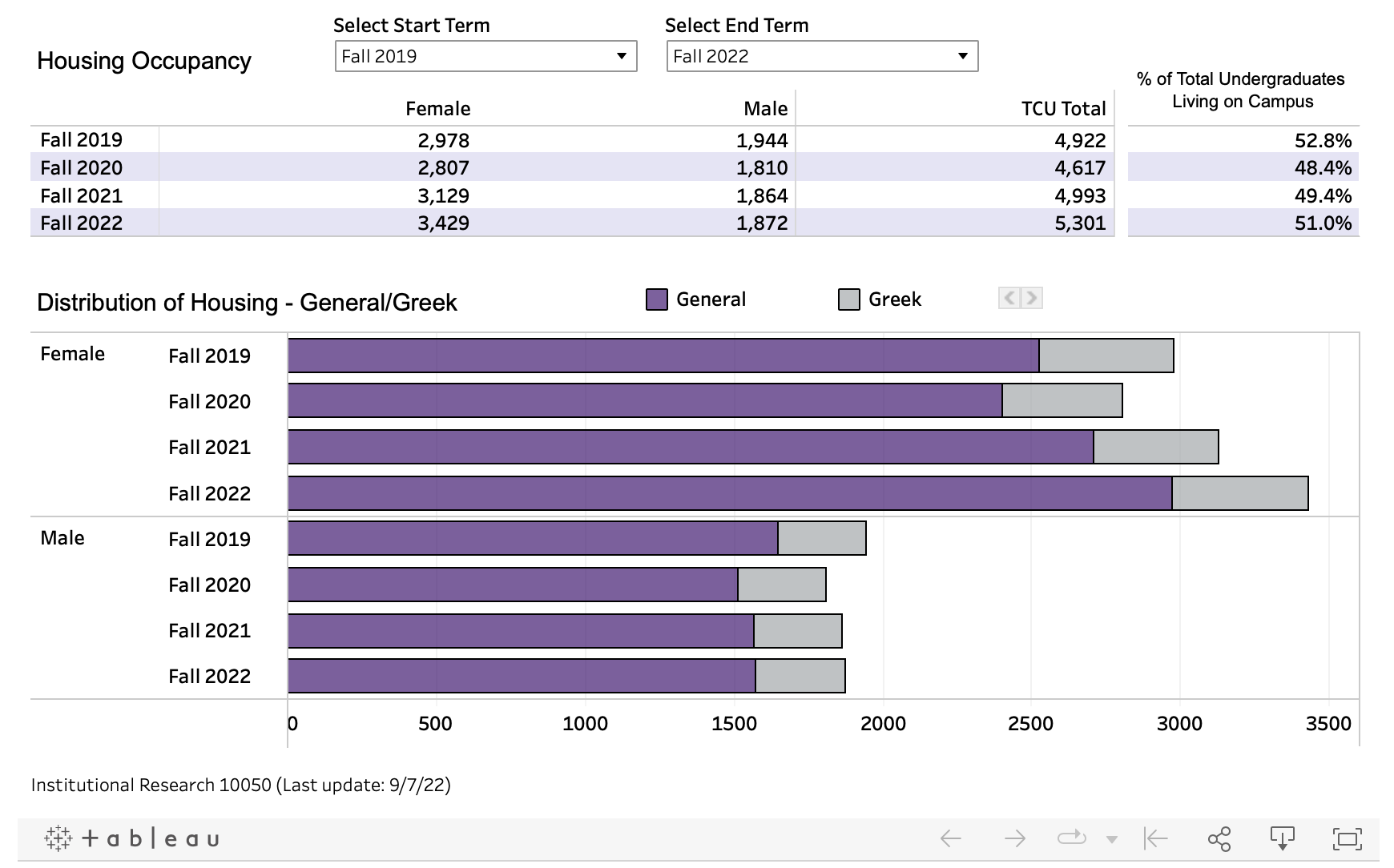Select the Fall 2022 TCU Total value 5,301
This screenshot has width=1394, height=868.
pos(1080,223)
